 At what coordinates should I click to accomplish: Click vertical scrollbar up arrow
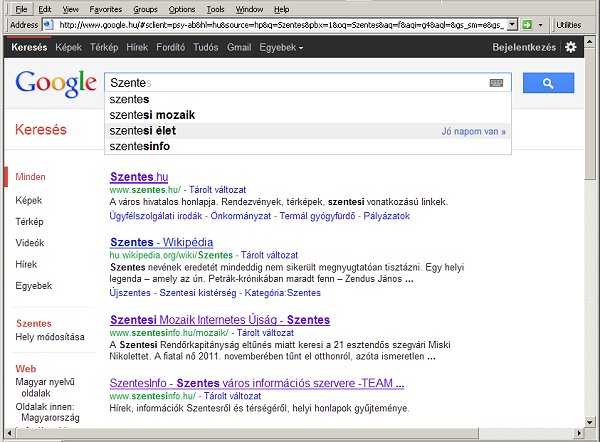click(590, 41)
